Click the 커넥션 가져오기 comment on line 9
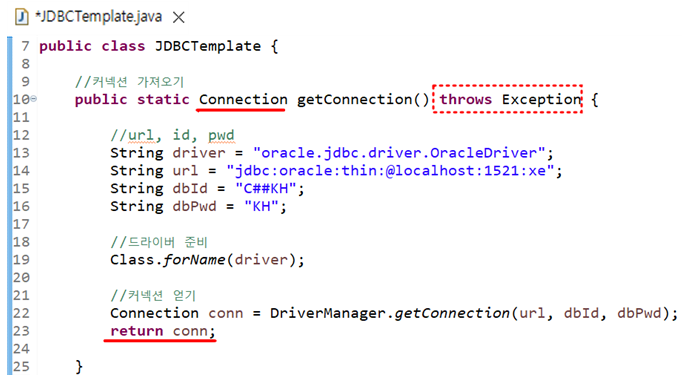 (130, 82)
